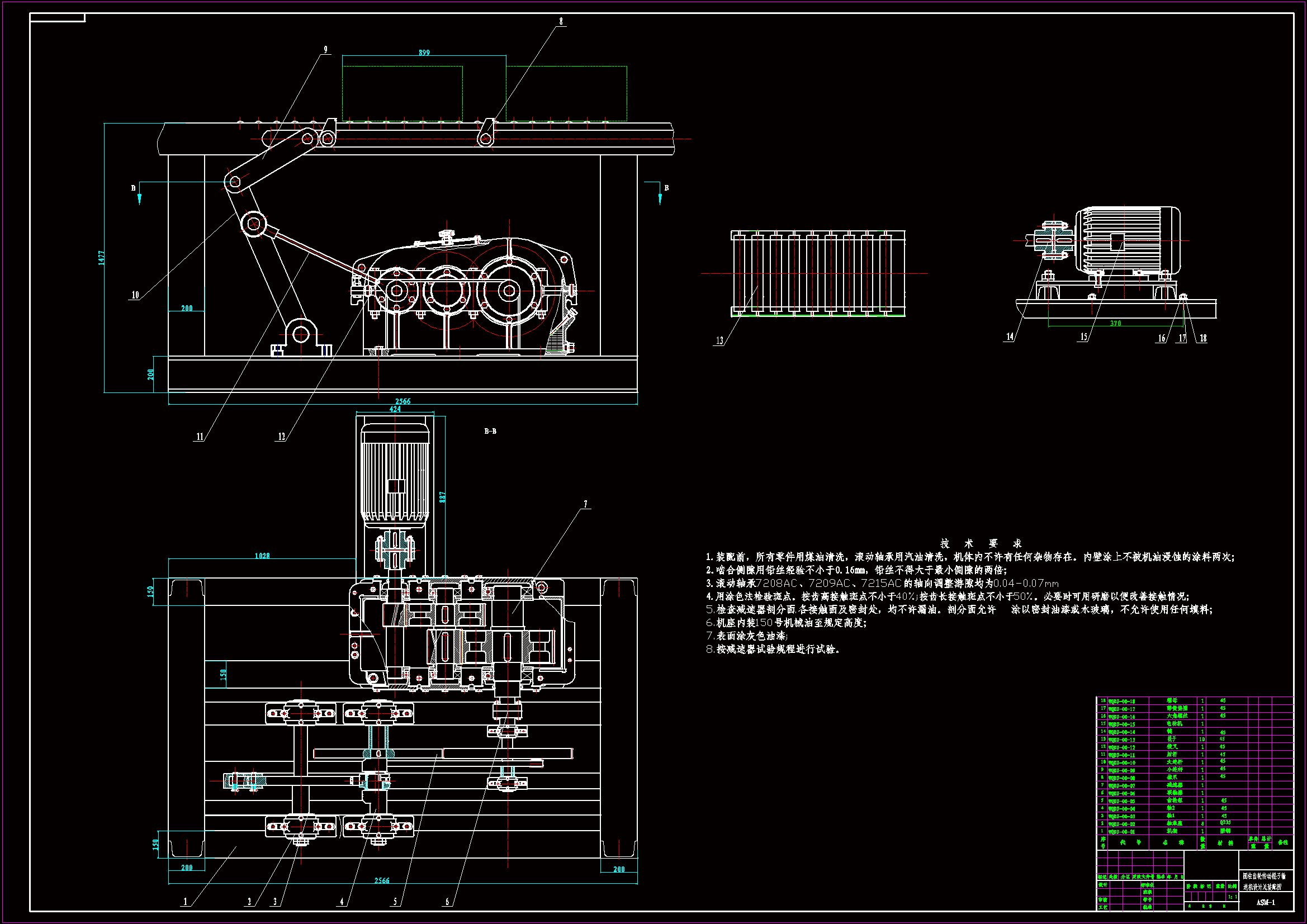Select part balloon number 7
This screenshot has width=1307, height=924.
[585, 504]
